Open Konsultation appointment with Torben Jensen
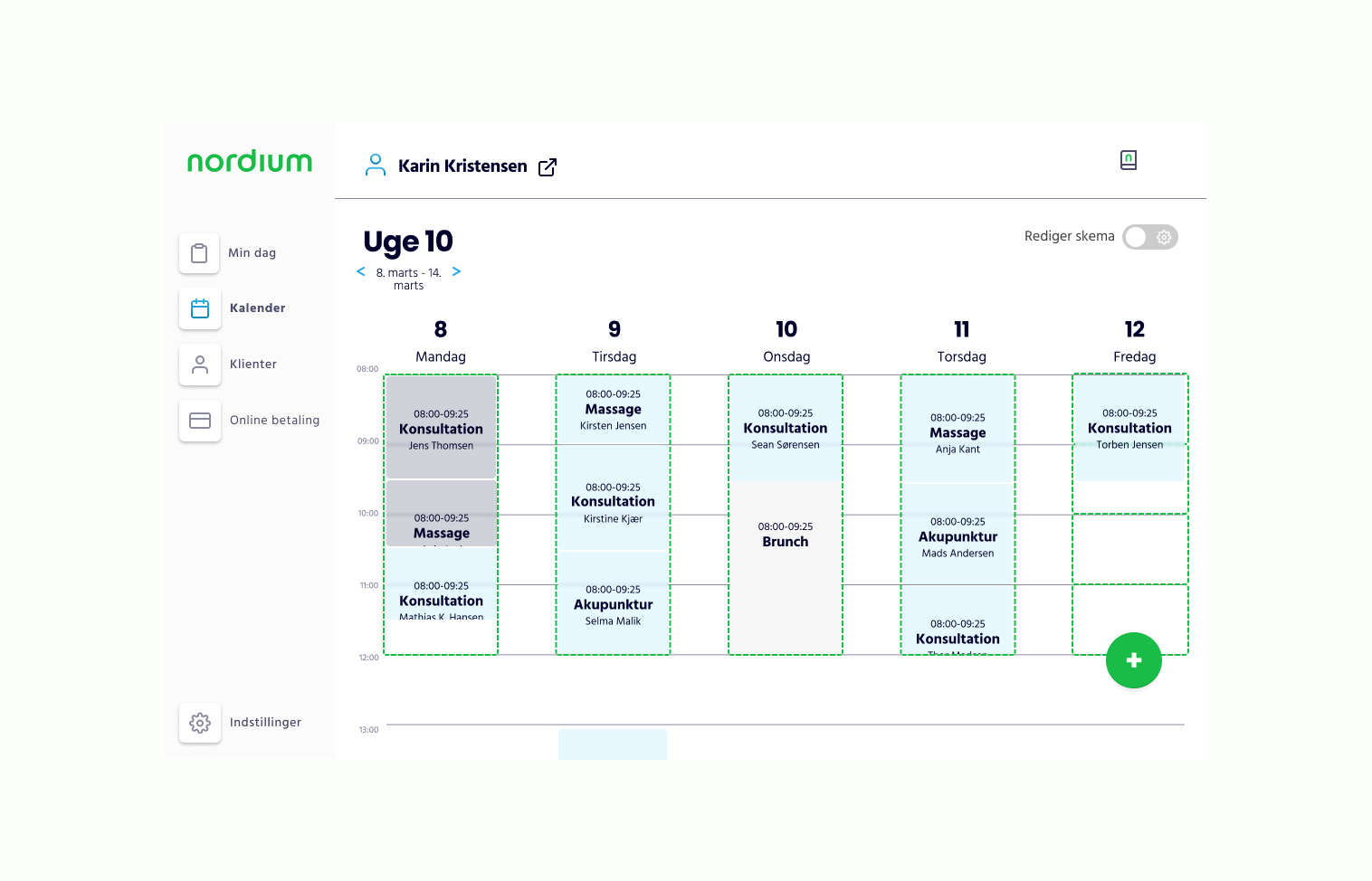The height and width of the screenshot is (881, 1372). [1129, 428]
